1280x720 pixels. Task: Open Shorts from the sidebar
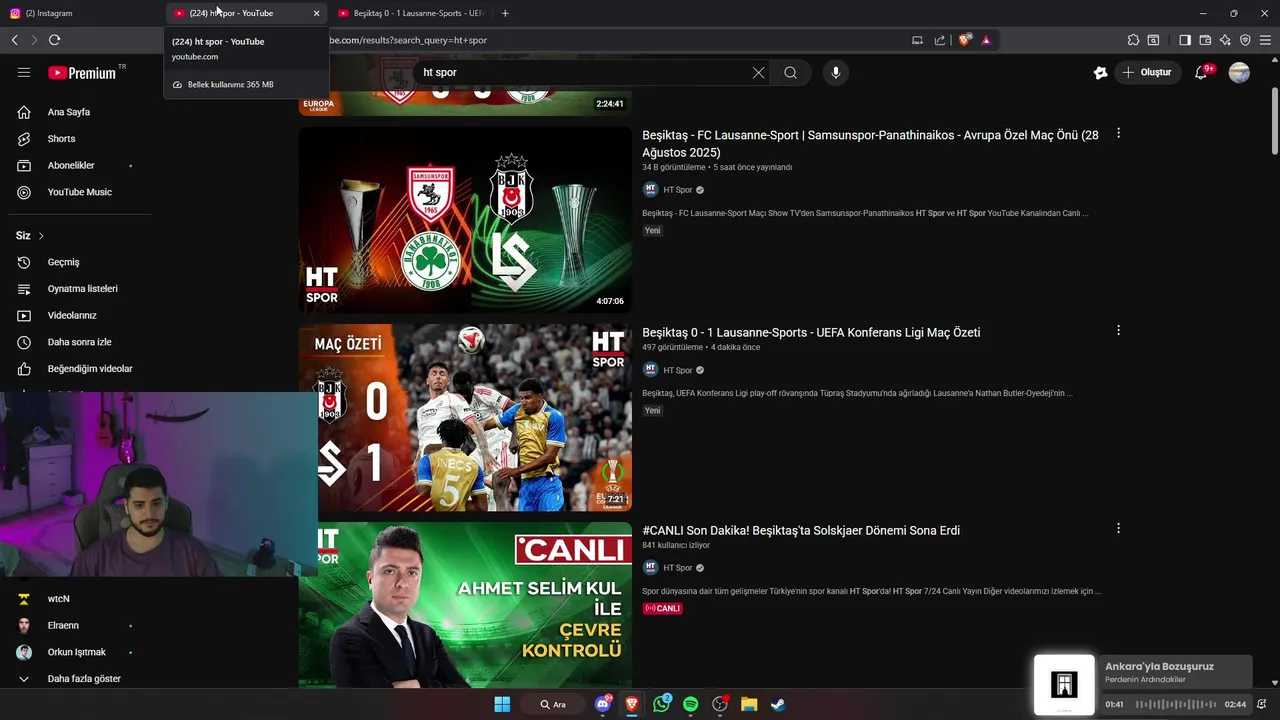61,139
